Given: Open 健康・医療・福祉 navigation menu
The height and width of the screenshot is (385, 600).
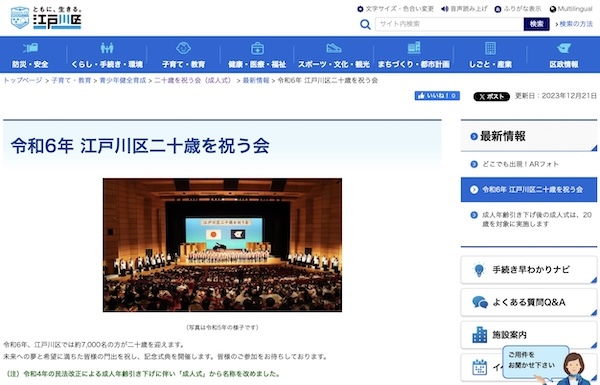Looking at the screenshot, I should tap(257, 54).
